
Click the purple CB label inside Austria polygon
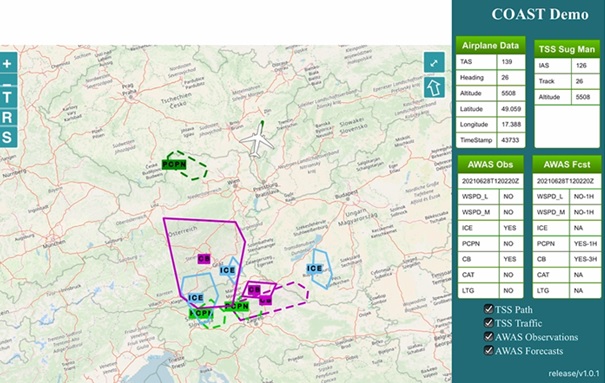pos(204,259)
